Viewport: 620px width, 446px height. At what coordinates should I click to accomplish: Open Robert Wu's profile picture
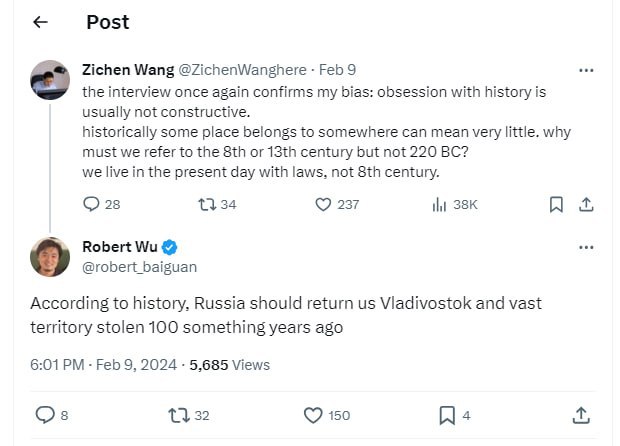(50, 257)
